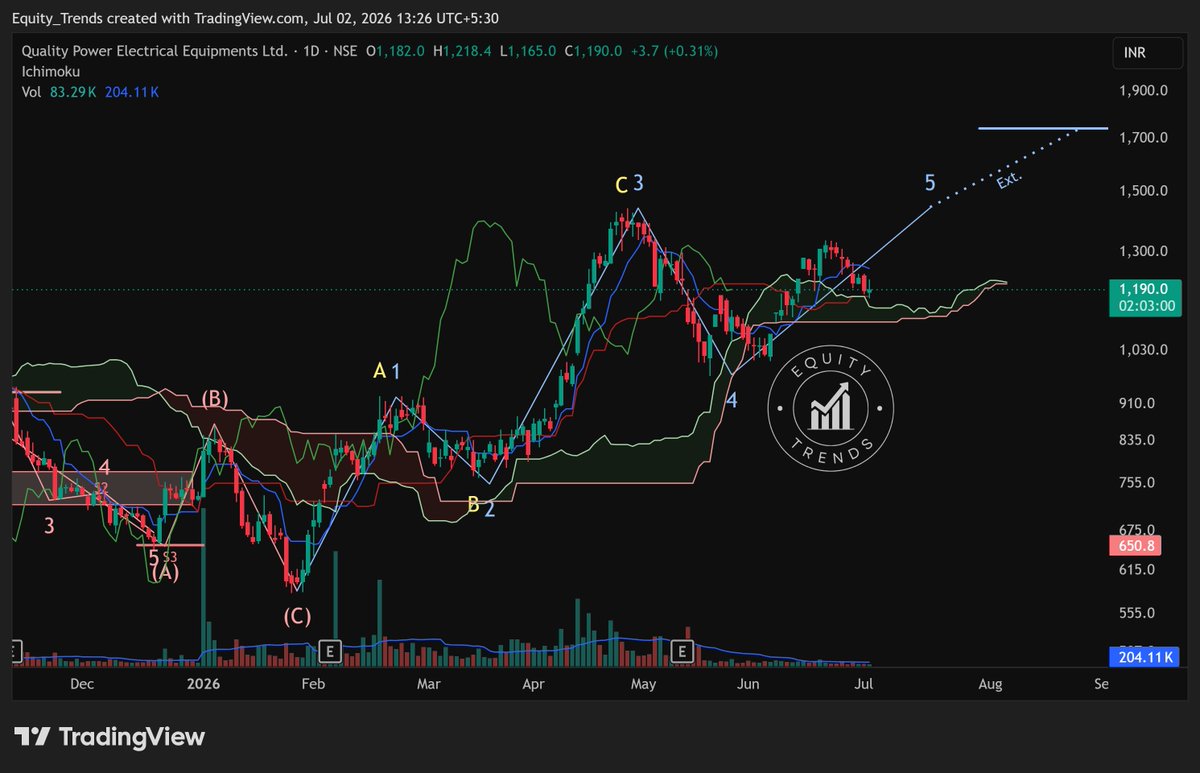Click the 835.0 price scale label
This screenshot has height=773, width=1200.
[x=1137, y=440]
